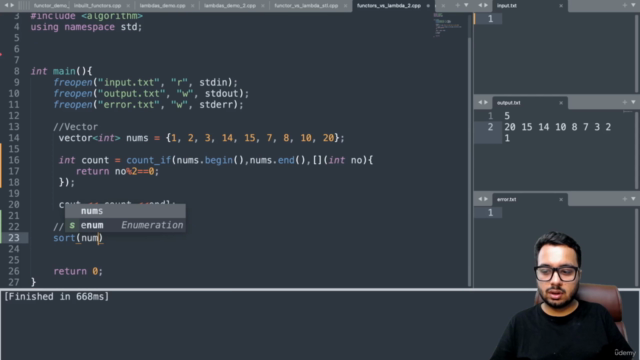Go to next tab in output.txt pane
Viewport: 640px width, 360px height.
(486, 102)
